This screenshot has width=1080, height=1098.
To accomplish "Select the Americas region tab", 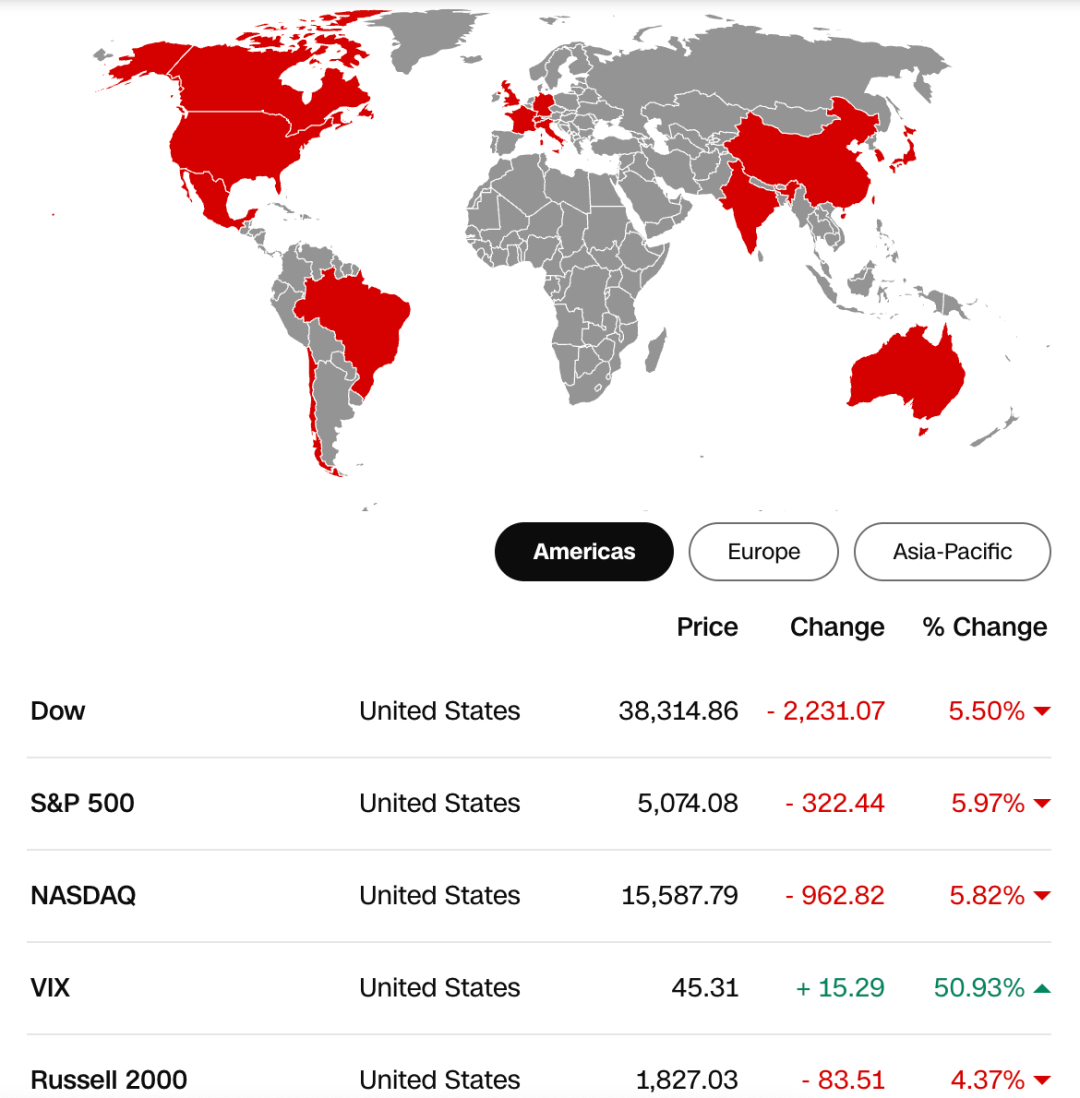I will [584, 552].
